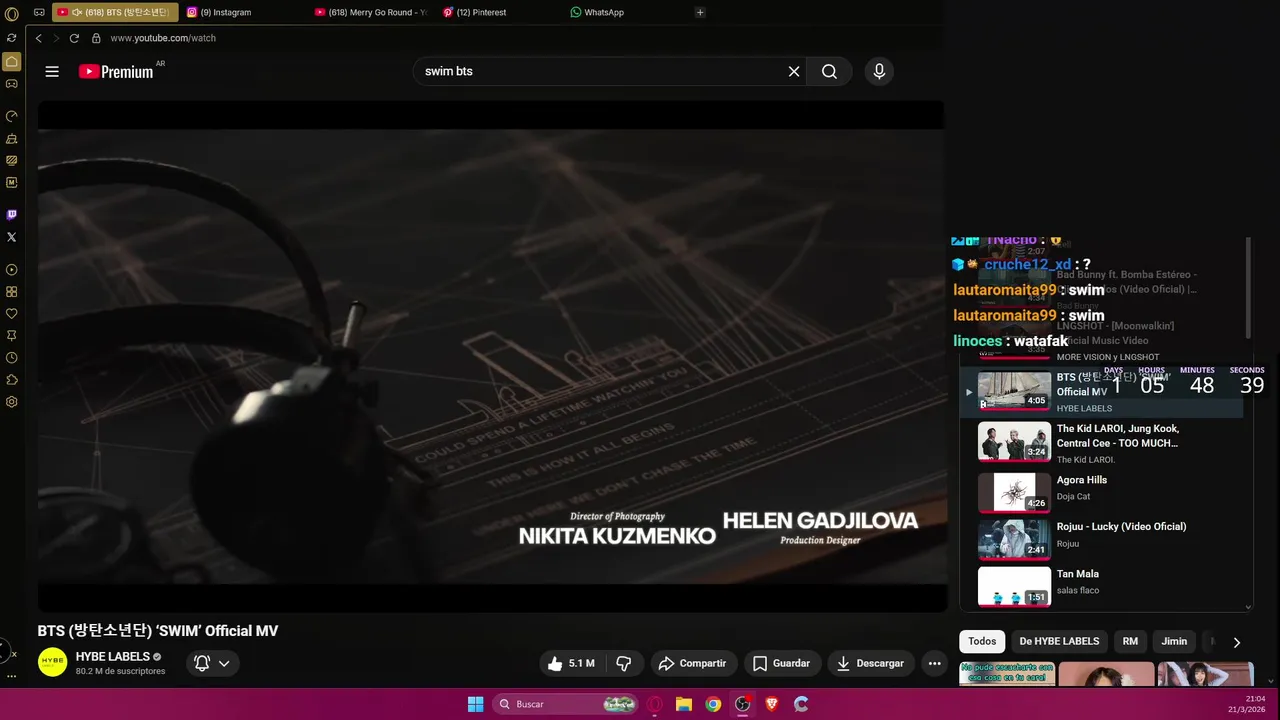
Task: Switch to the Pinterest tab
Action: [498, 12]
